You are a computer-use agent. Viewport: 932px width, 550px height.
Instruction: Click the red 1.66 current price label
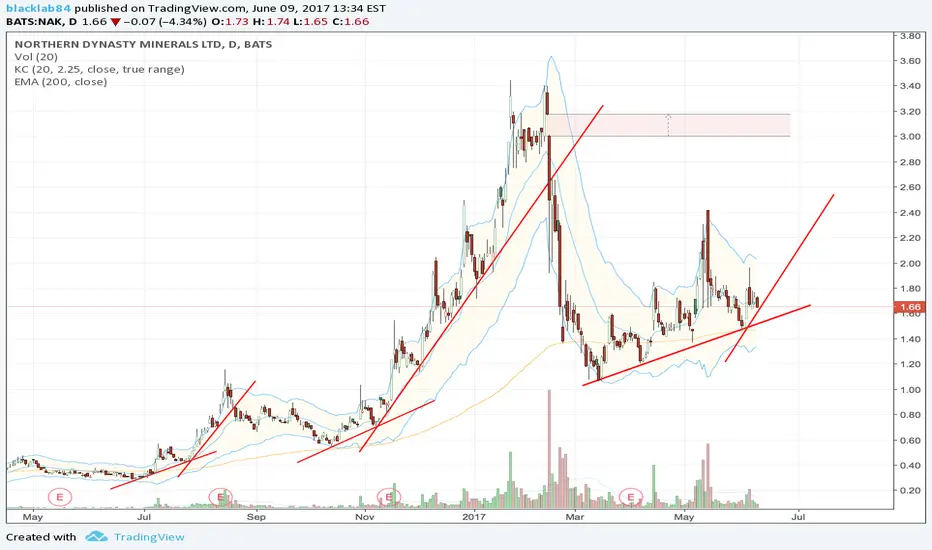[x=909, y=307]
